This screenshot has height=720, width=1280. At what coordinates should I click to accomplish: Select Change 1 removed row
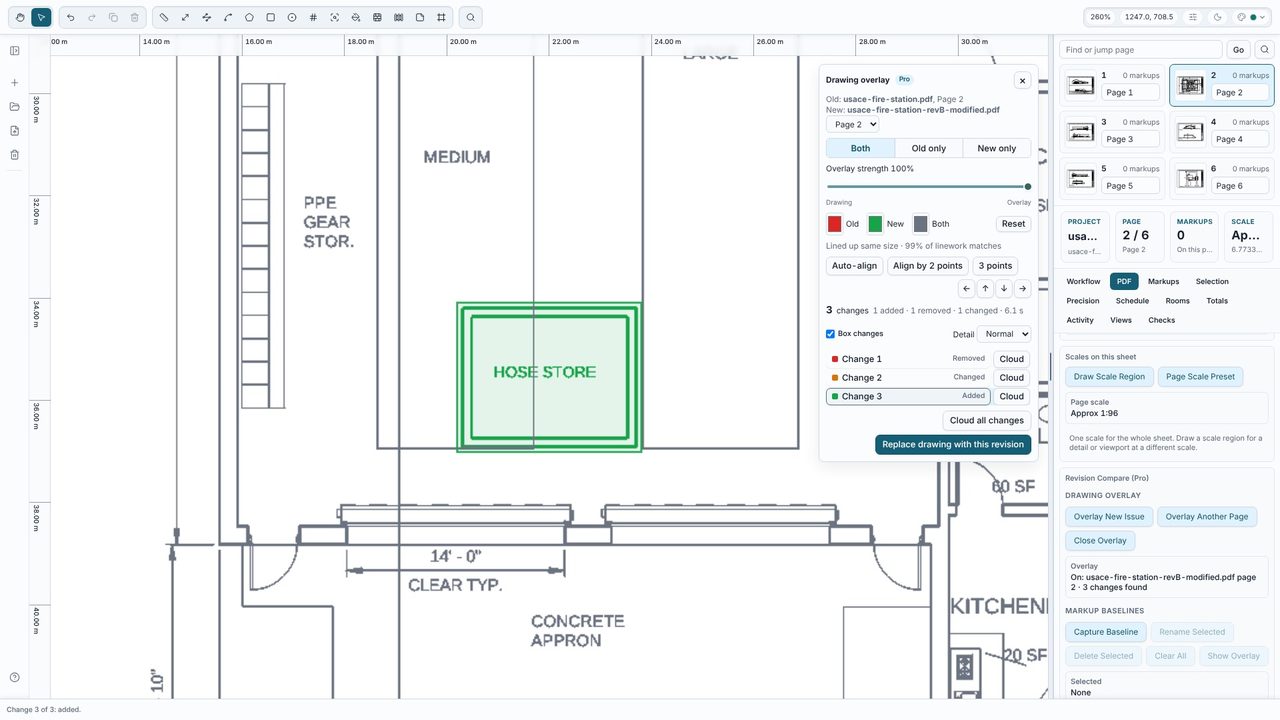(x=908, y=359)
